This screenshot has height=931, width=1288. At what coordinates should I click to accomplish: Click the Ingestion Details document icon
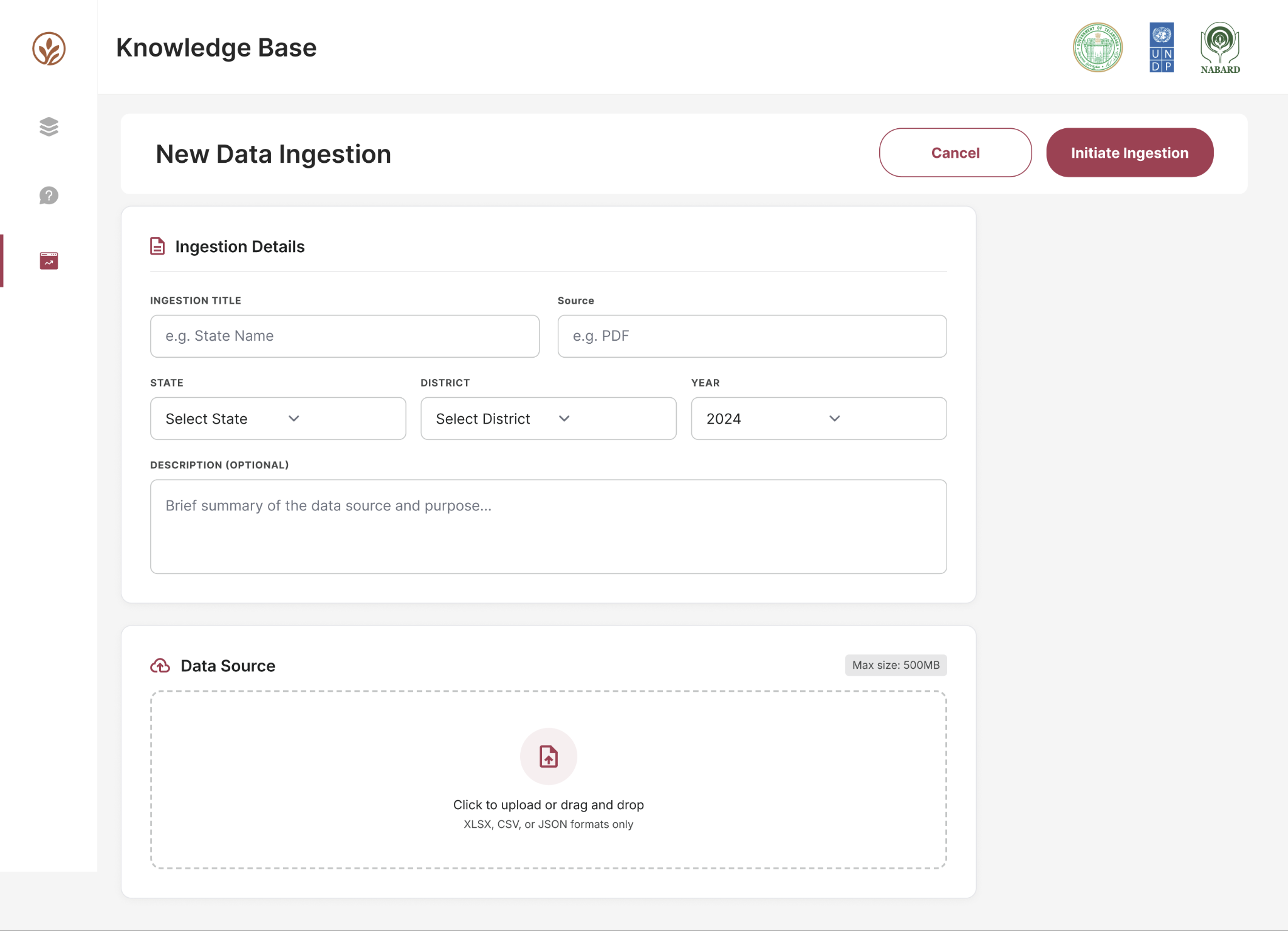pos(158,246)
